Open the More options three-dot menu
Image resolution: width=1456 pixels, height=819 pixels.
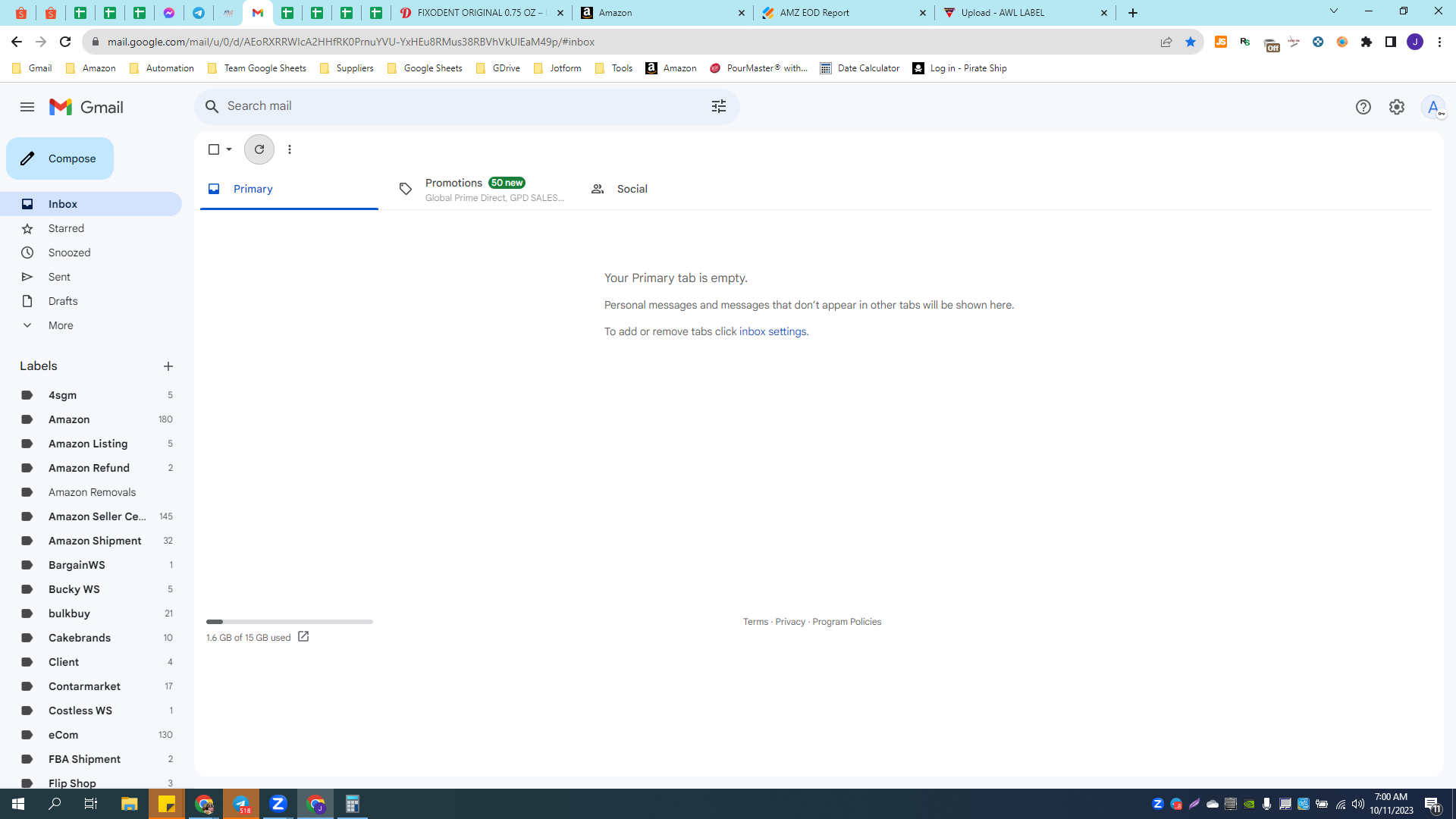[x=290, y=149]
